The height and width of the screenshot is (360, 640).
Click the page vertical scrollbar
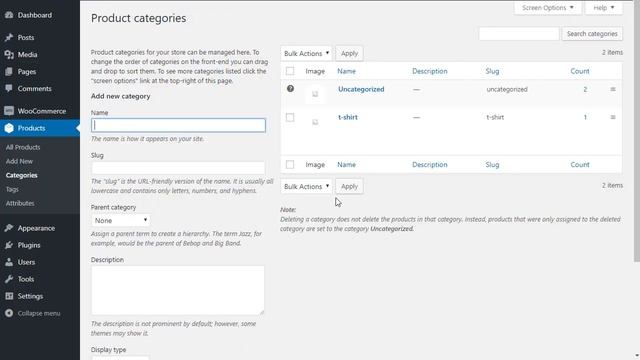(x=637, y=131)
